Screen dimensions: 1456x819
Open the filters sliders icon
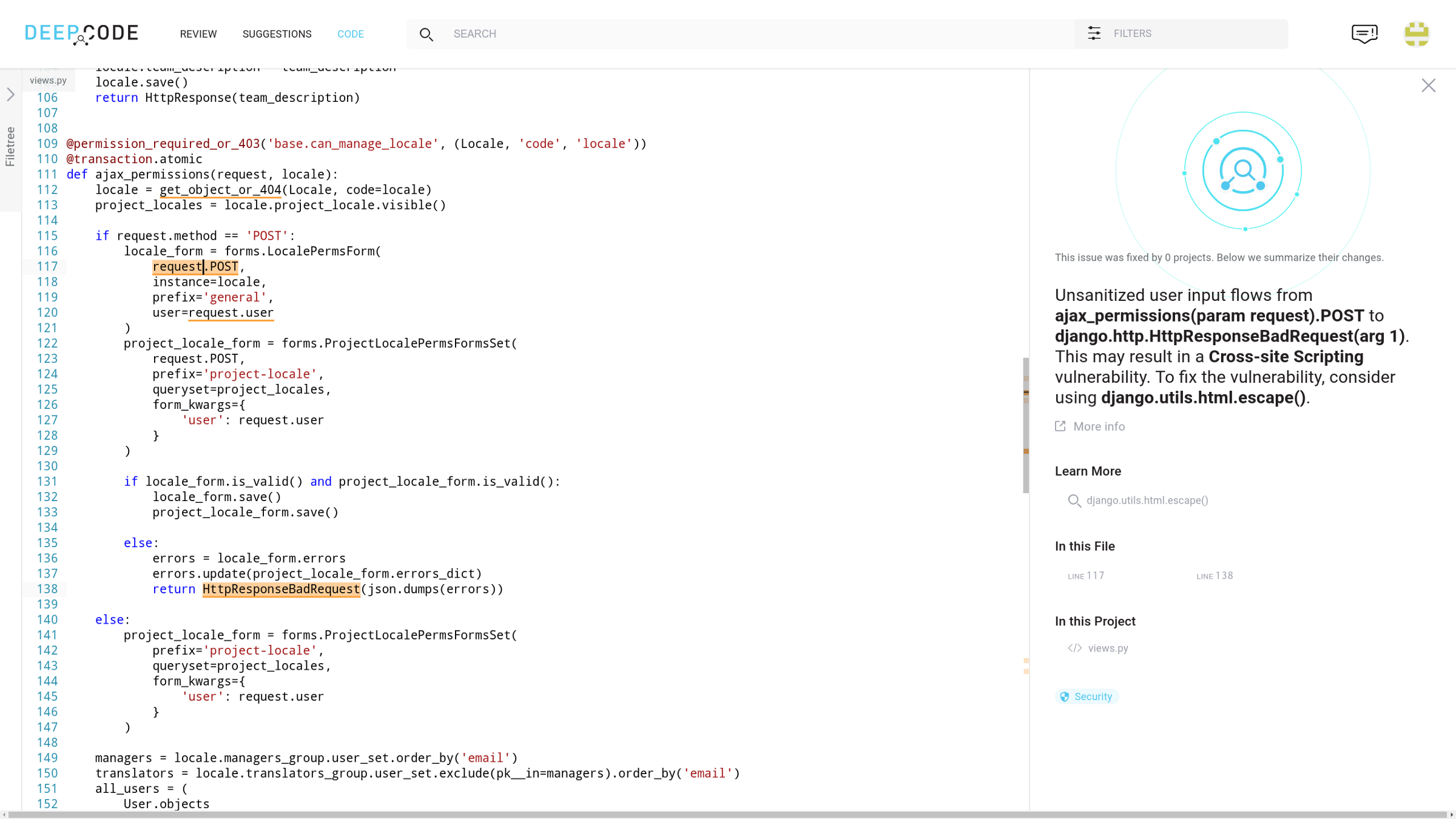1094,34
